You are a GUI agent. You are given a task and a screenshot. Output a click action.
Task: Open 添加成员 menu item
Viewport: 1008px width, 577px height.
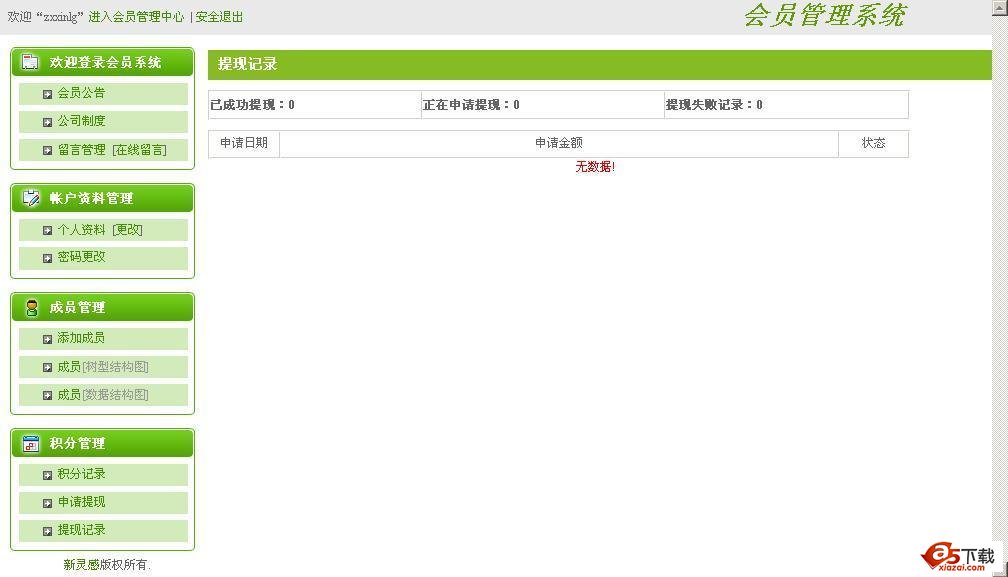point(81,338)
